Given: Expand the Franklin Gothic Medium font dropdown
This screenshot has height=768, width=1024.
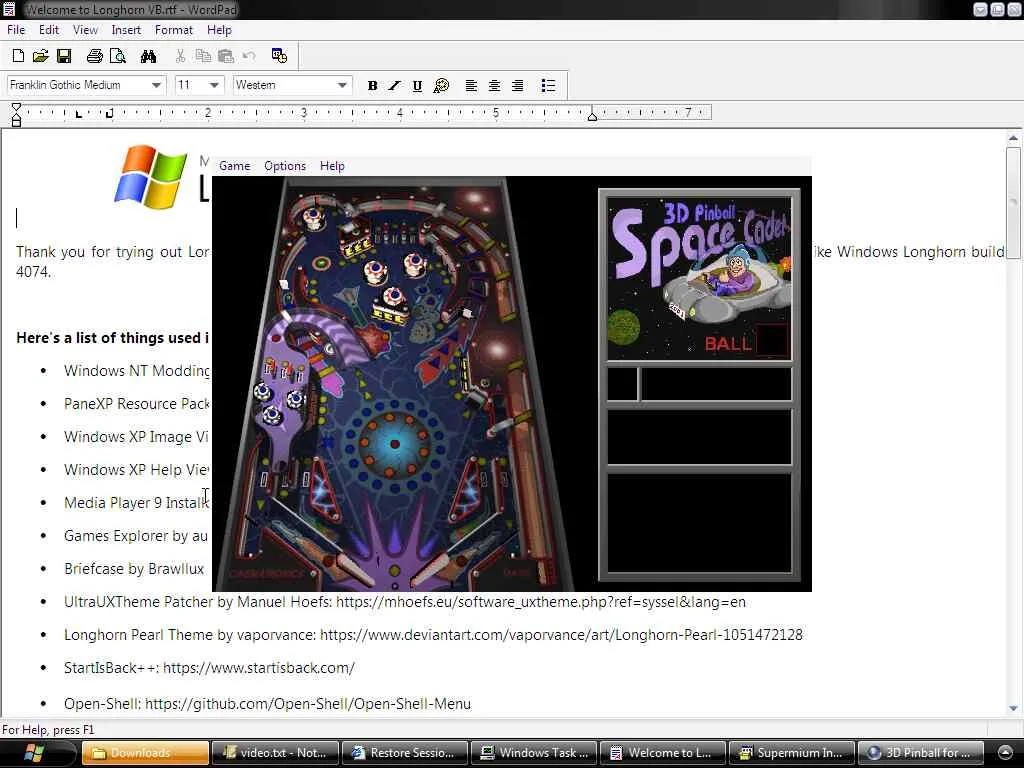Looking at the screenshot, I should pyautogui.click(x=155, y=86).
